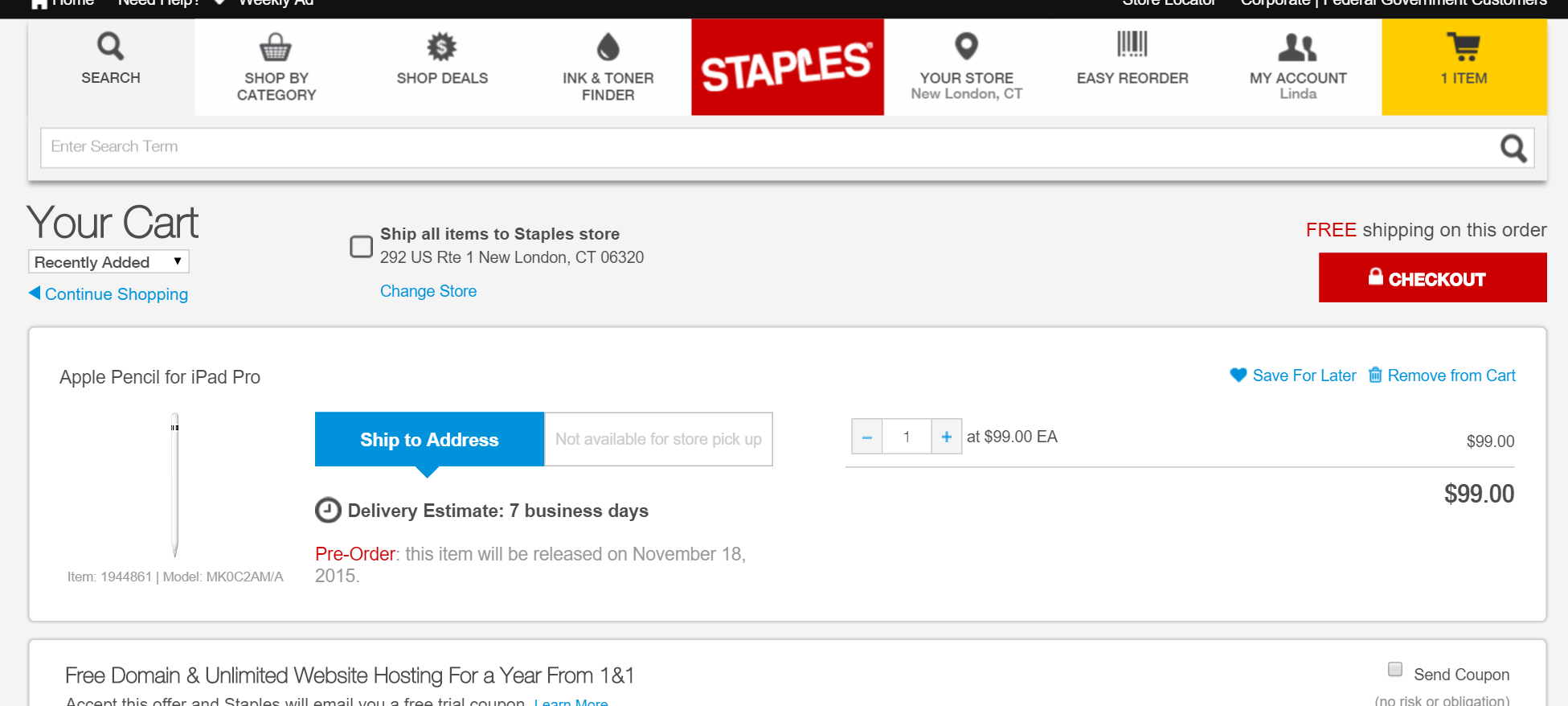Click the Free Domain & Hosting offer heading

(x=350, y=675)
